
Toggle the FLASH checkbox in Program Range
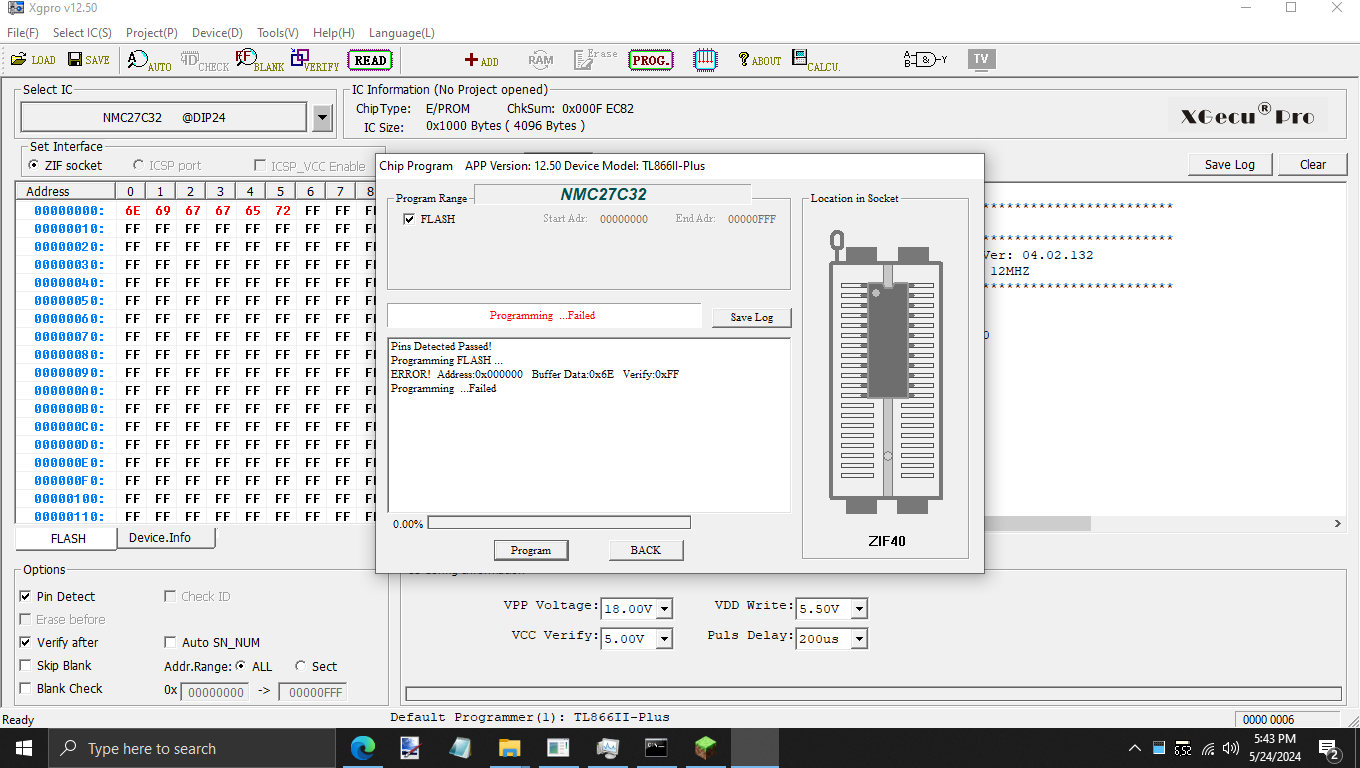tap(409, 219)
